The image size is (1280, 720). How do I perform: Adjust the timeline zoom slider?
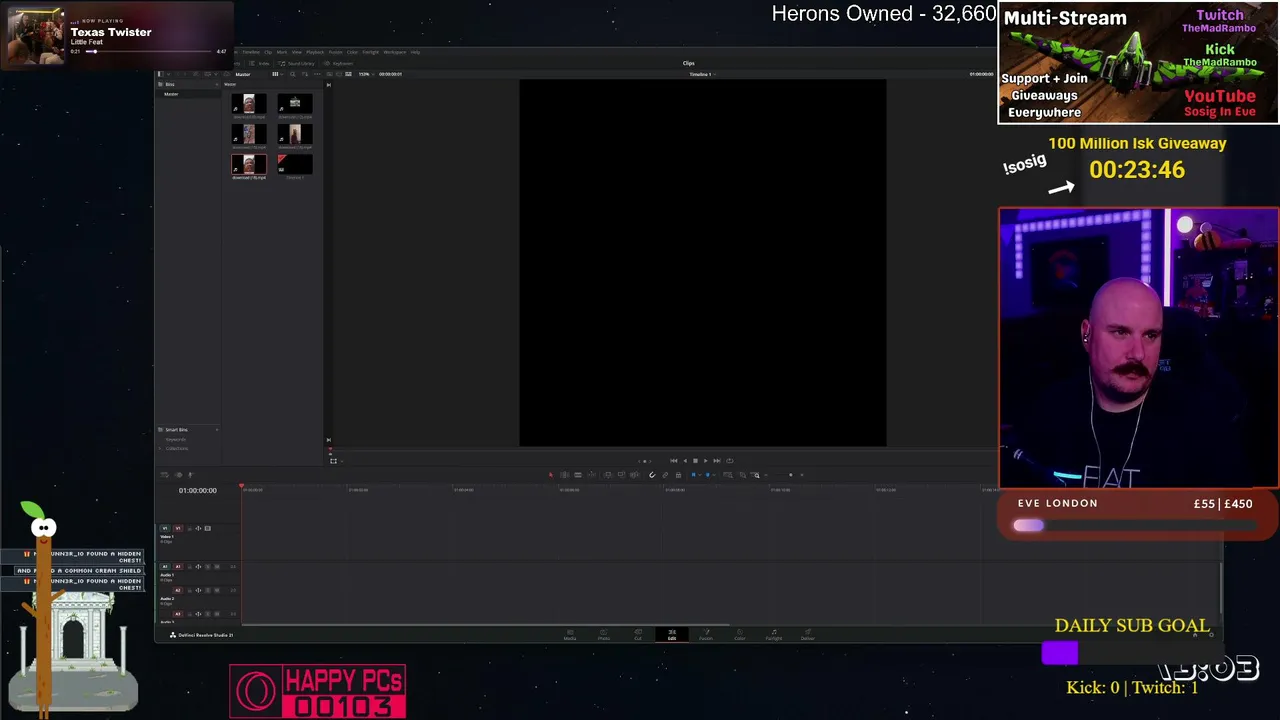(x=790, y=475)
